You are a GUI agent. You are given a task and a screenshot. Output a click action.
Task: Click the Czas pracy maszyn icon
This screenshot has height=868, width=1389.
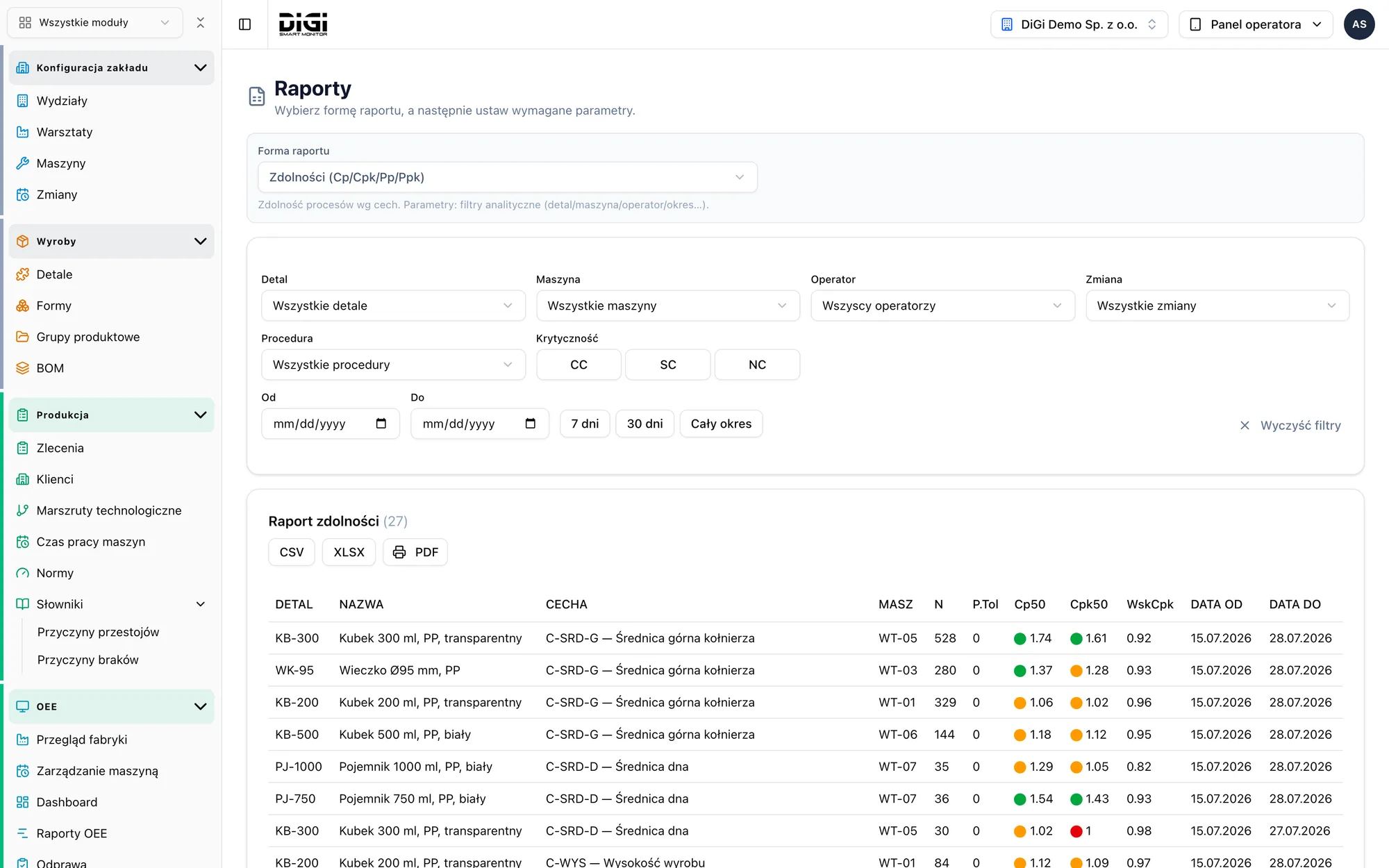coord(23,542)
